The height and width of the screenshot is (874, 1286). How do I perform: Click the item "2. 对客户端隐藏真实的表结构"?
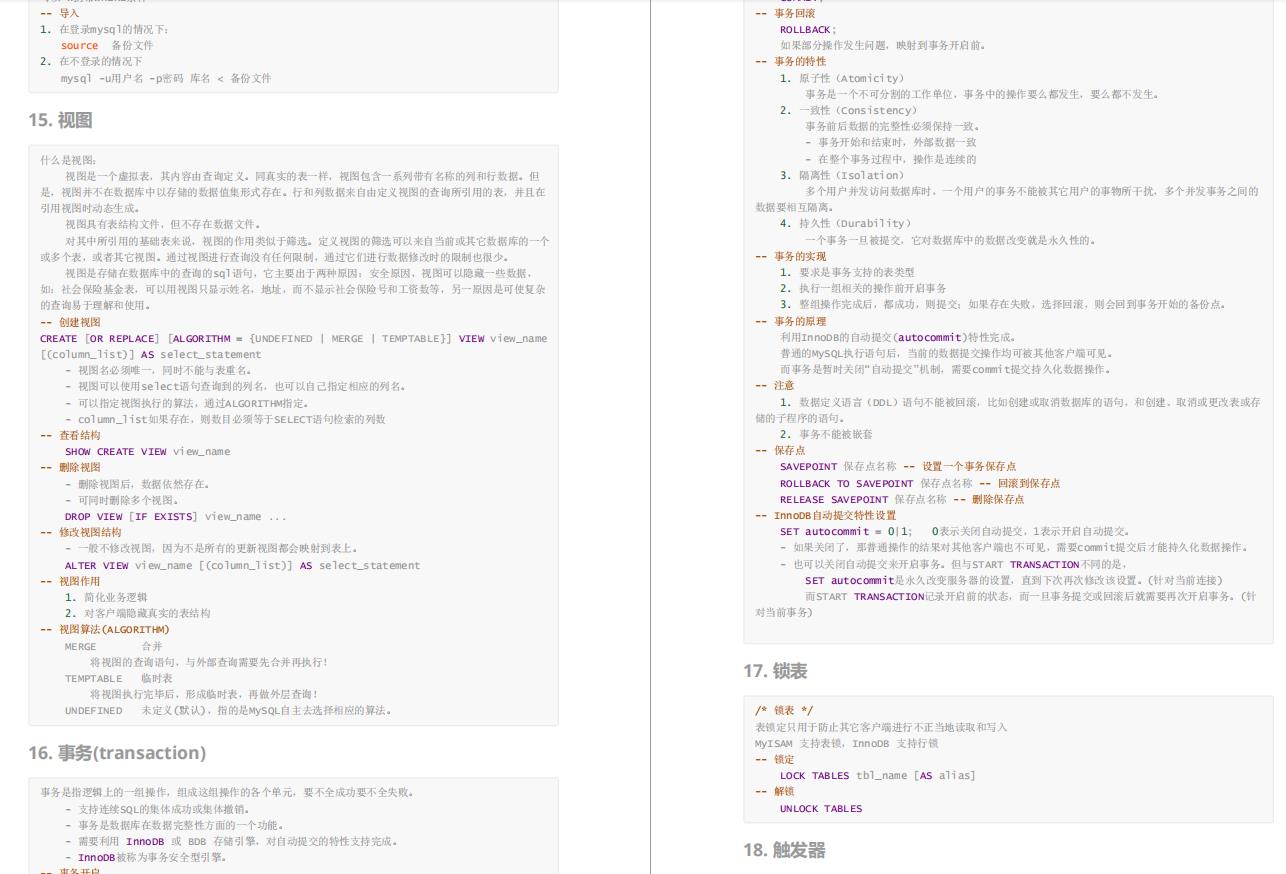(138, 613)
